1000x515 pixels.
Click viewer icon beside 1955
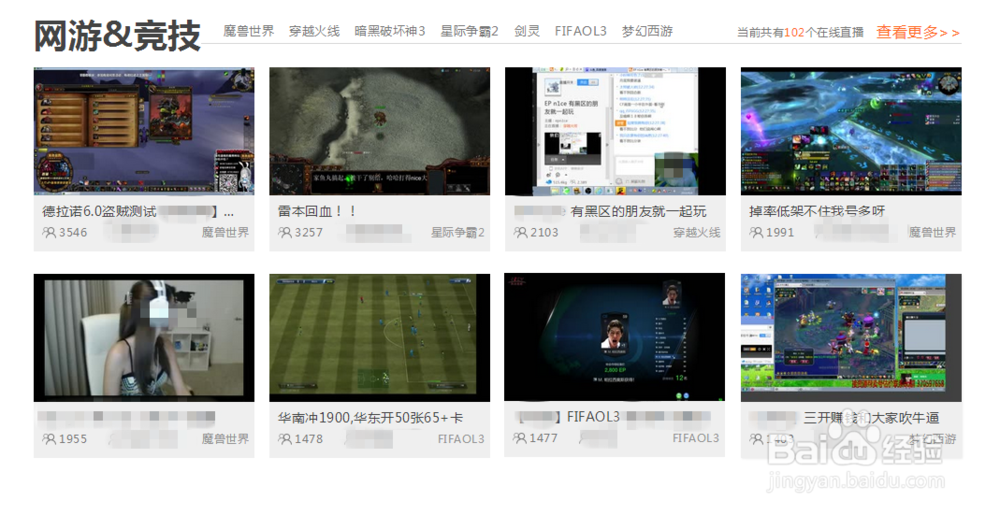pos(49,439)
